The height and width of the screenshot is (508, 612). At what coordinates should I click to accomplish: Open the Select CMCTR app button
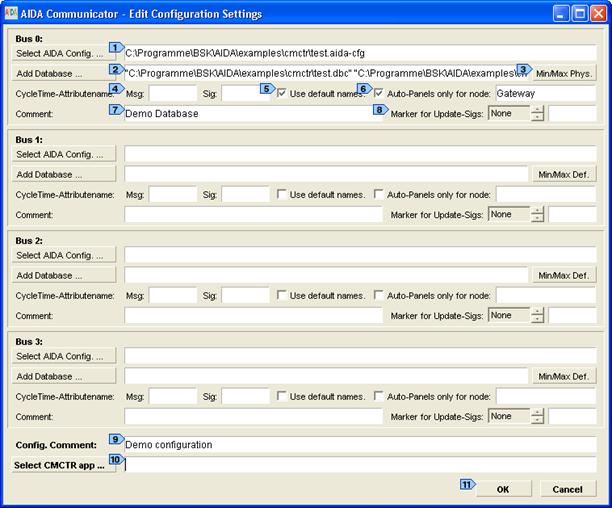pos(64,465)
